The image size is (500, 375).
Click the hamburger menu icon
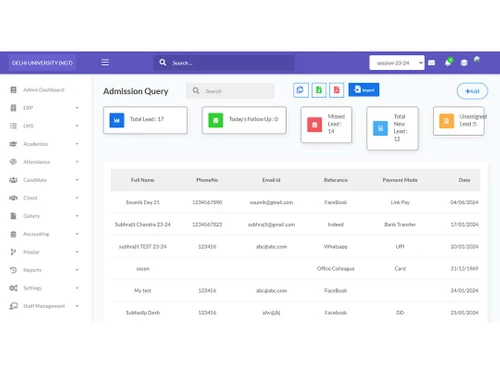click(105, 62)
